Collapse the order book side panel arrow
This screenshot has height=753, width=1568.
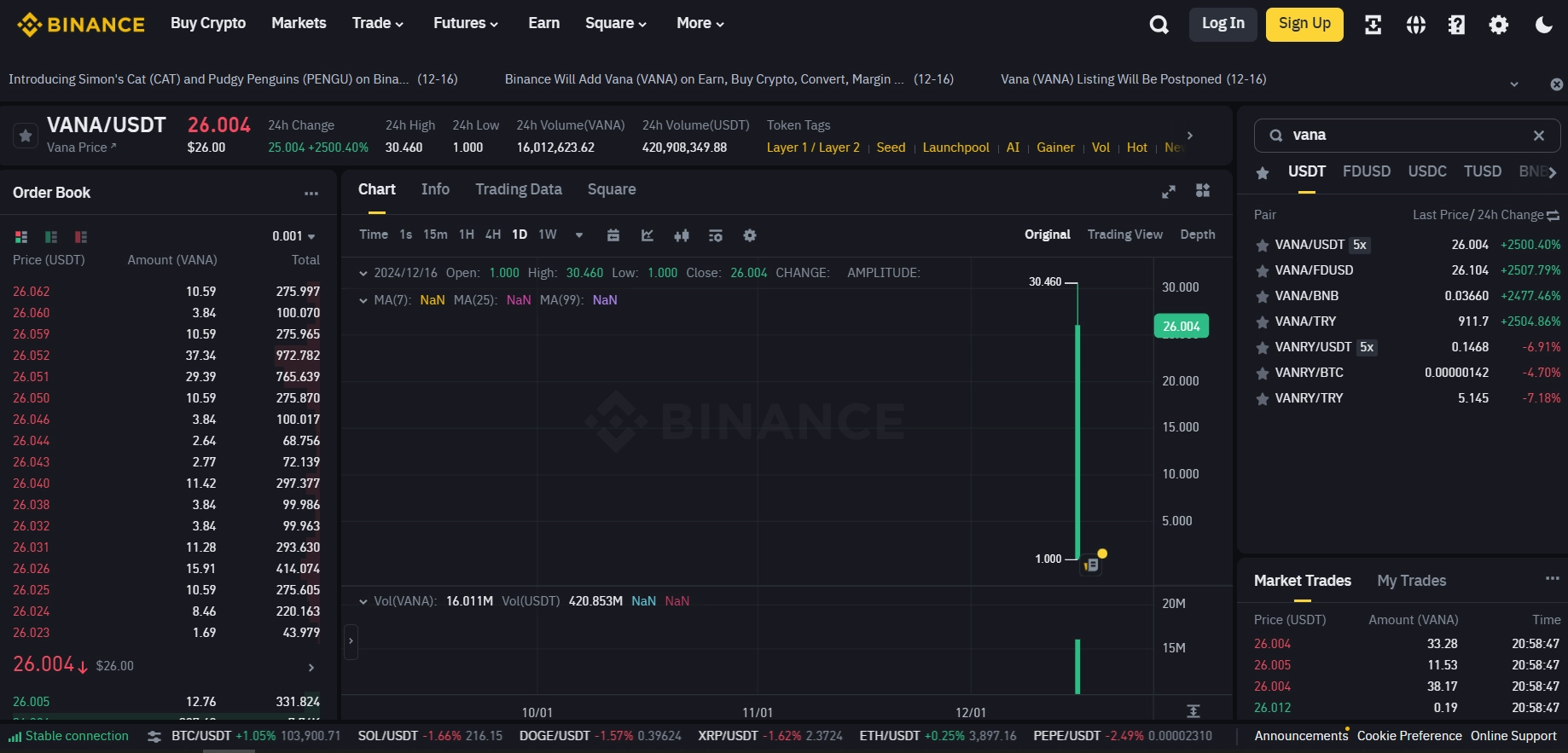351,641
